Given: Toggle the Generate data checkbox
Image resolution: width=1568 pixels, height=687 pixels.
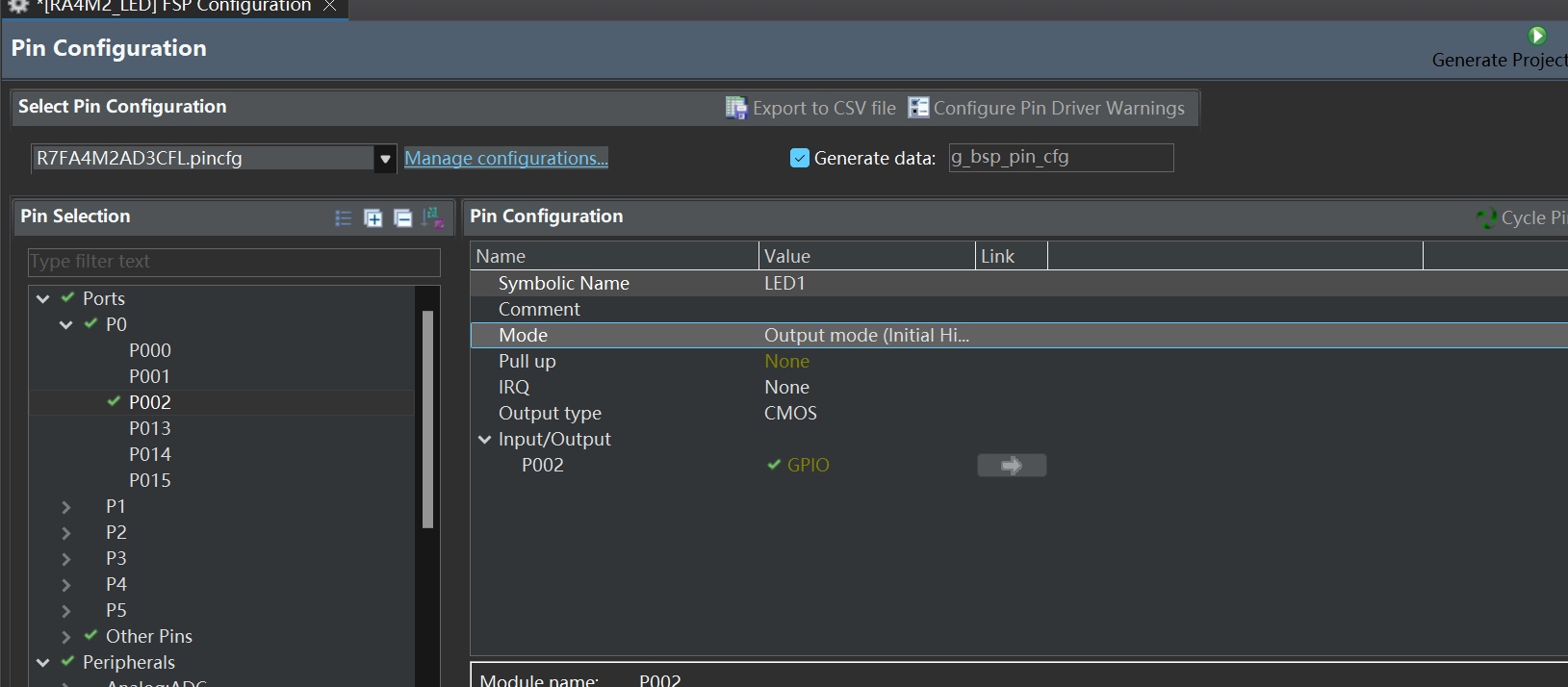Looking at the screenshot, I should [800, 158].
